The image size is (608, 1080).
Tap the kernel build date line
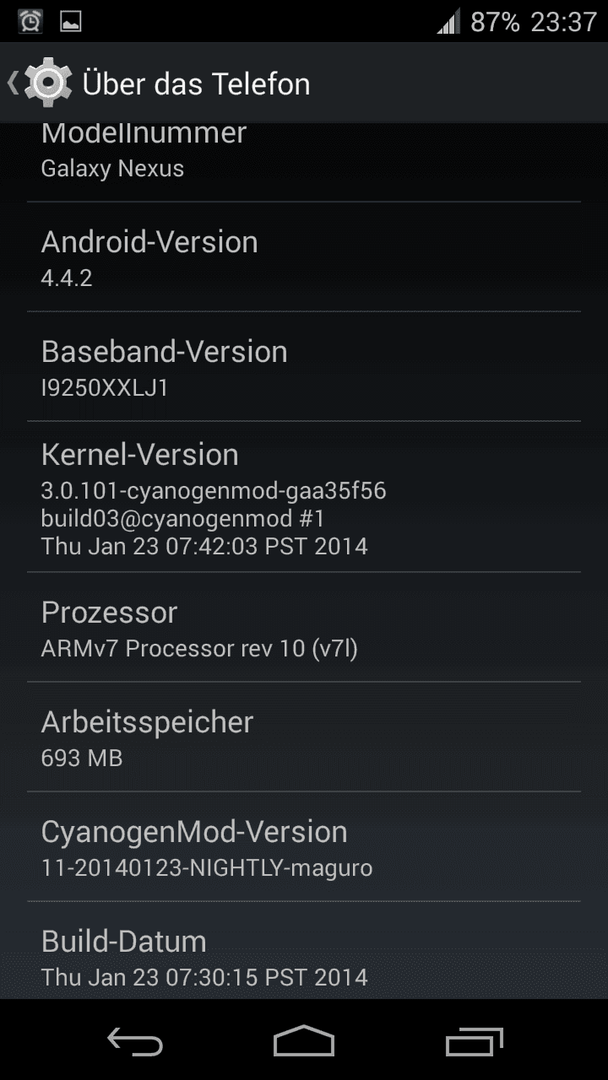(205, 546)
